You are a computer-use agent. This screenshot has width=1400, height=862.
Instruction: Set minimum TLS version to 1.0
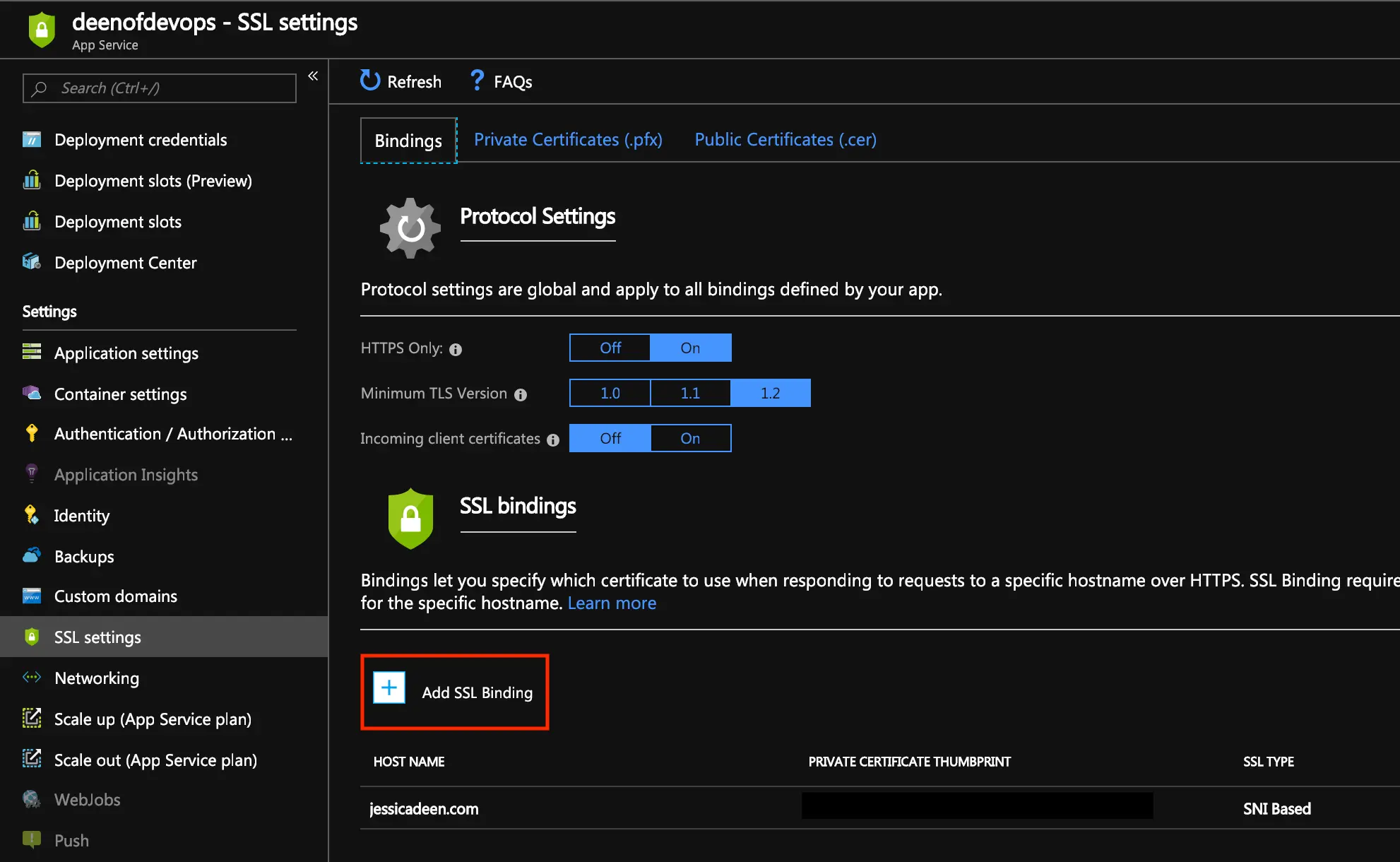click(x=610, y=393)
